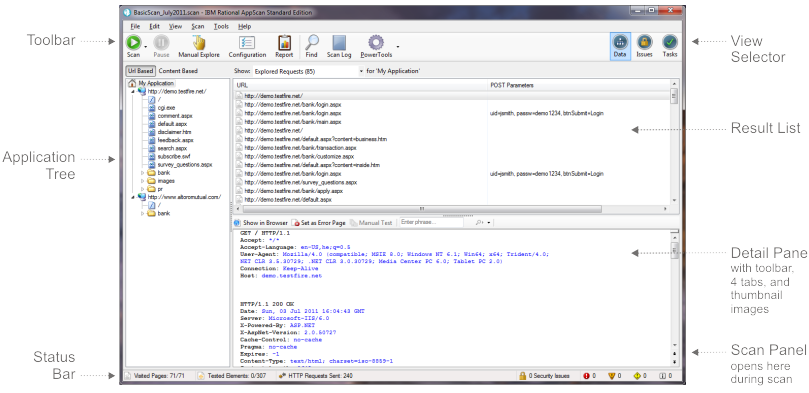Select the bank/main.aspx result row
The width and height of the screenshot is (809, 393).
[452, 122]
